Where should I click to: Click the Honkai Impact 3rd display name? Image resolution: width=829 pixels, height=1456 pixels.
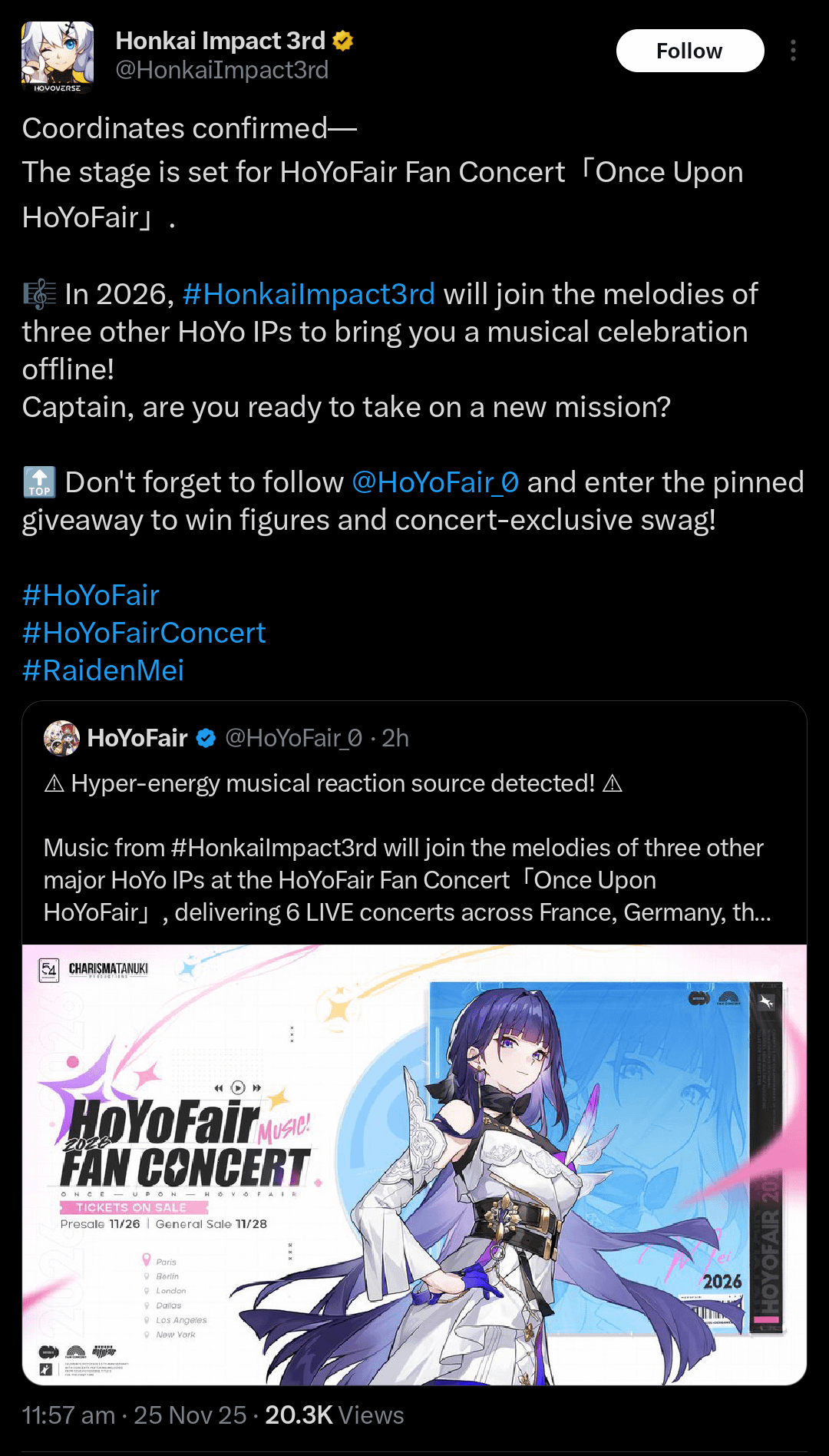pyautogui.click(x=220, y=41)
